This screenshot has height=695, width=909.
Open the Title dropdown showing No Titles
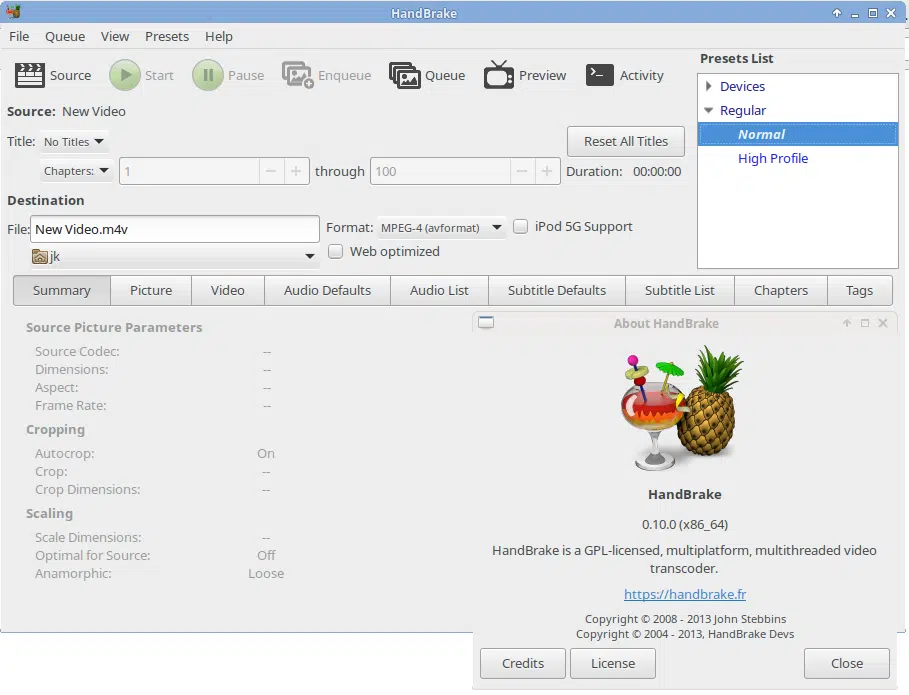point(74,142)
